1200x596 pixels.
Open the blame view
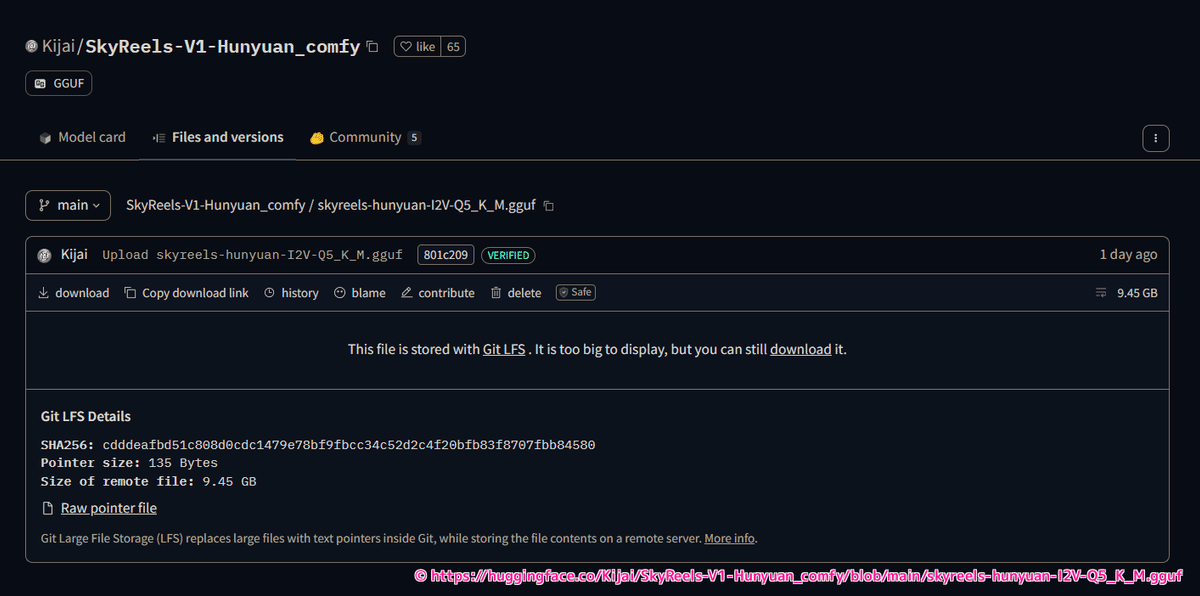pos(359,293)
